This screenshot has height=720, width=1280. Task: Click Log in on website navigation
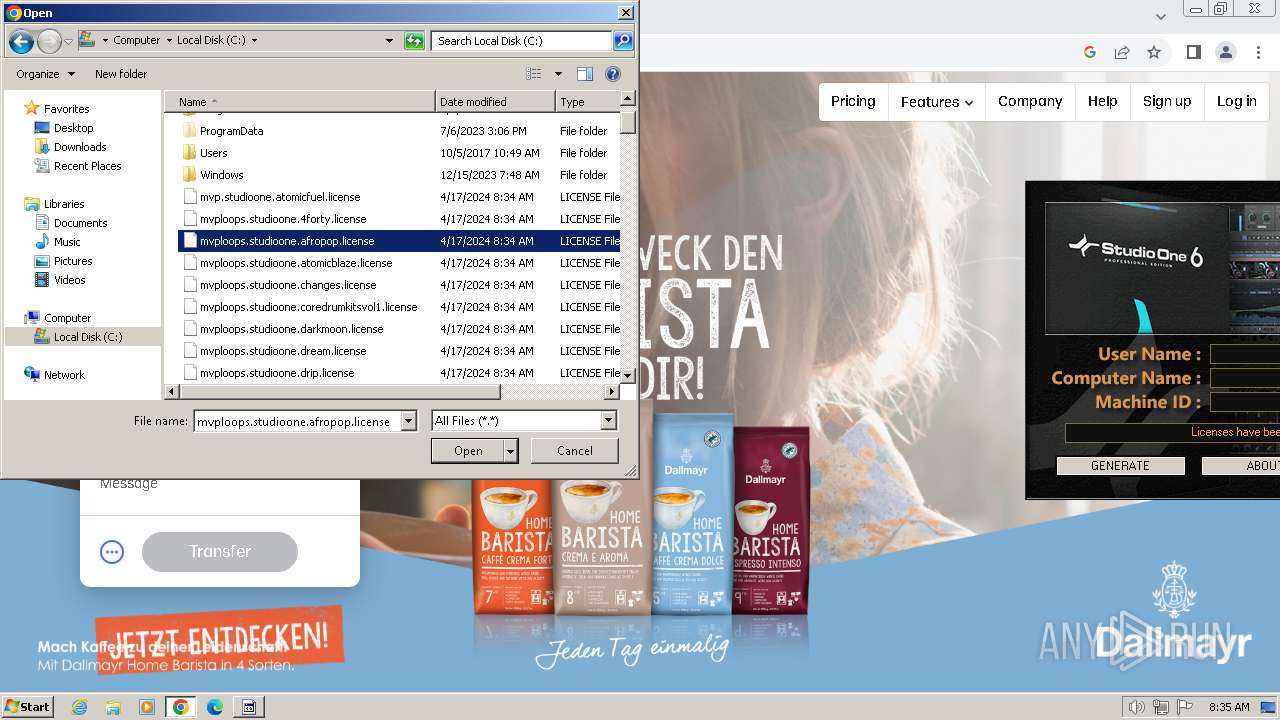[x=1237, y=101]
